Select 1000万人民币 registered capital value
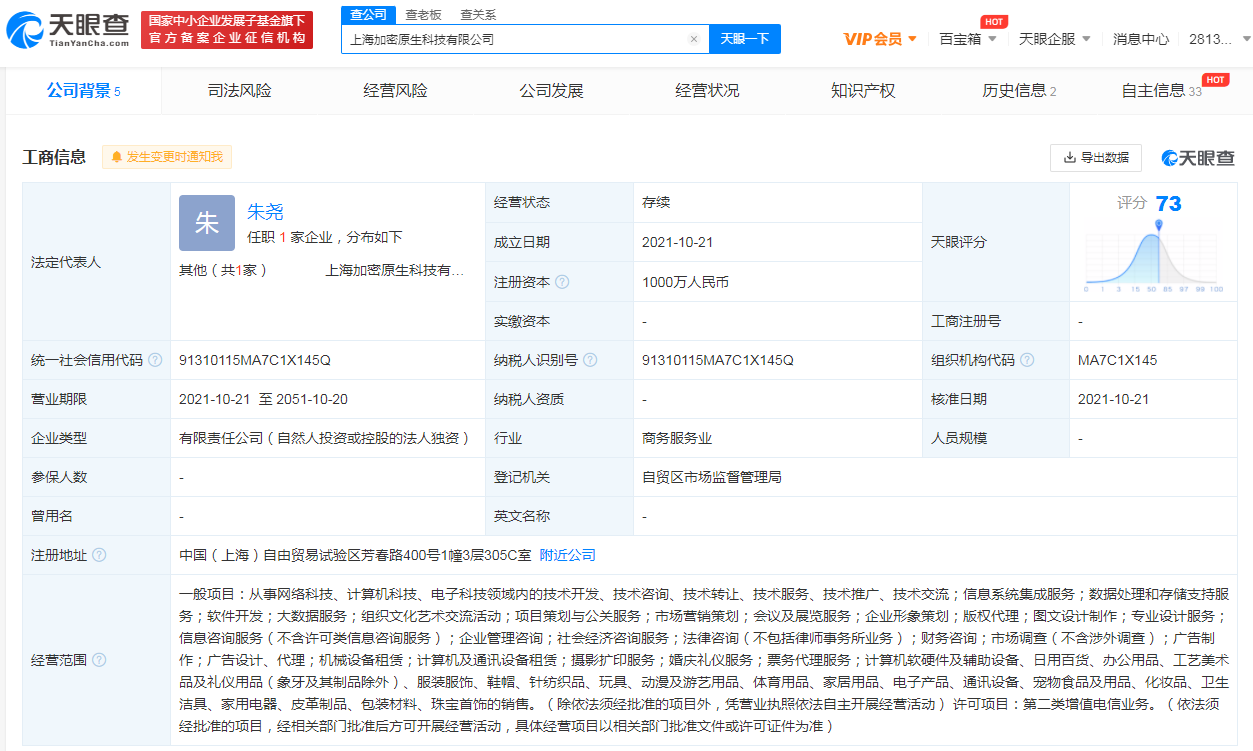 pyautogui.click(x=685, y=282)
